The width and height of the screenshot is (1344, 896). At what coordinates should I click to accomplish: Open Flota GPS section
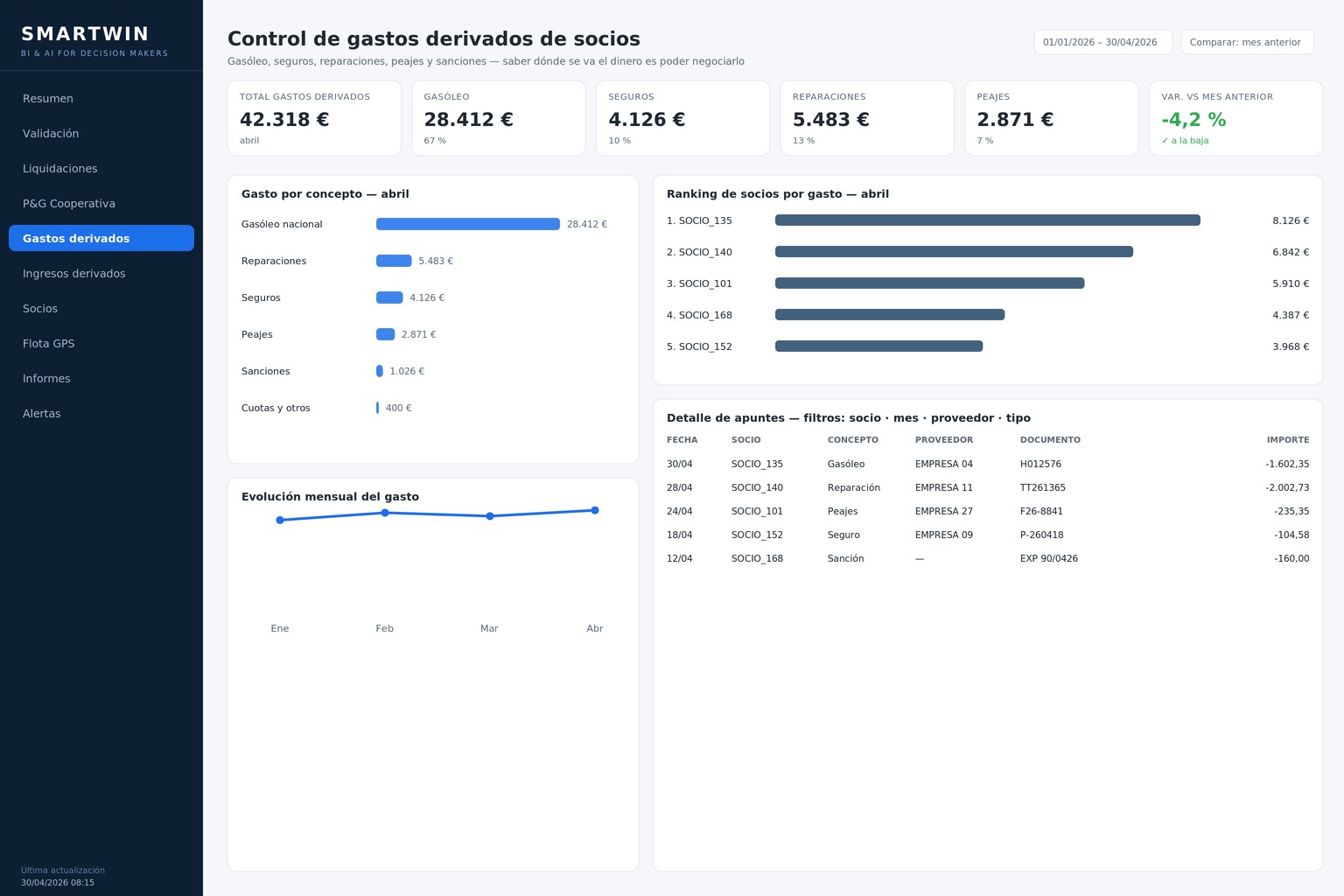tap(101, 343)
